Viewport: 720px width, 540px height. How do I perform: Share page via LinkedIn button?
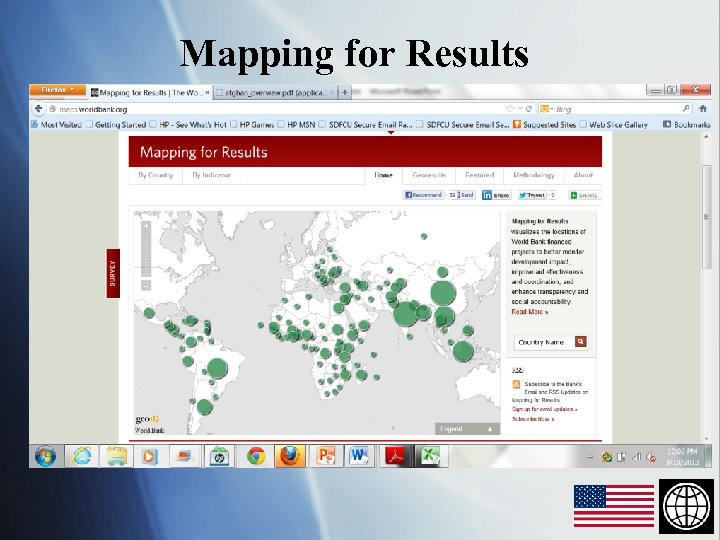(496, 195)
